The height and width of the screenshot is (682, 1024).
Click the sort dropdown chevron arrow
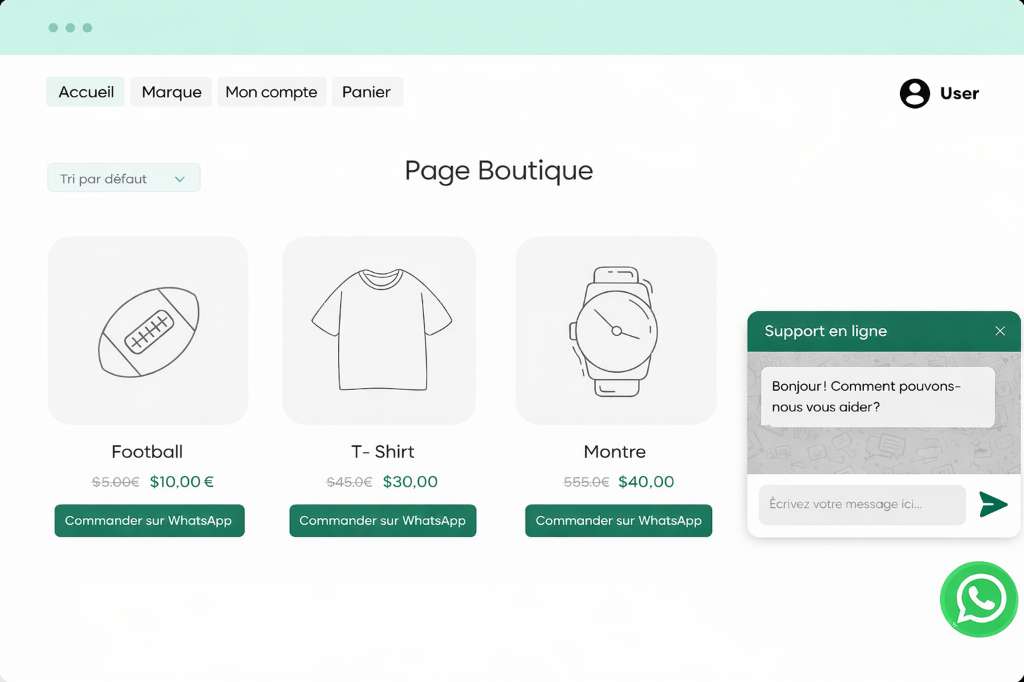[180, 179]
